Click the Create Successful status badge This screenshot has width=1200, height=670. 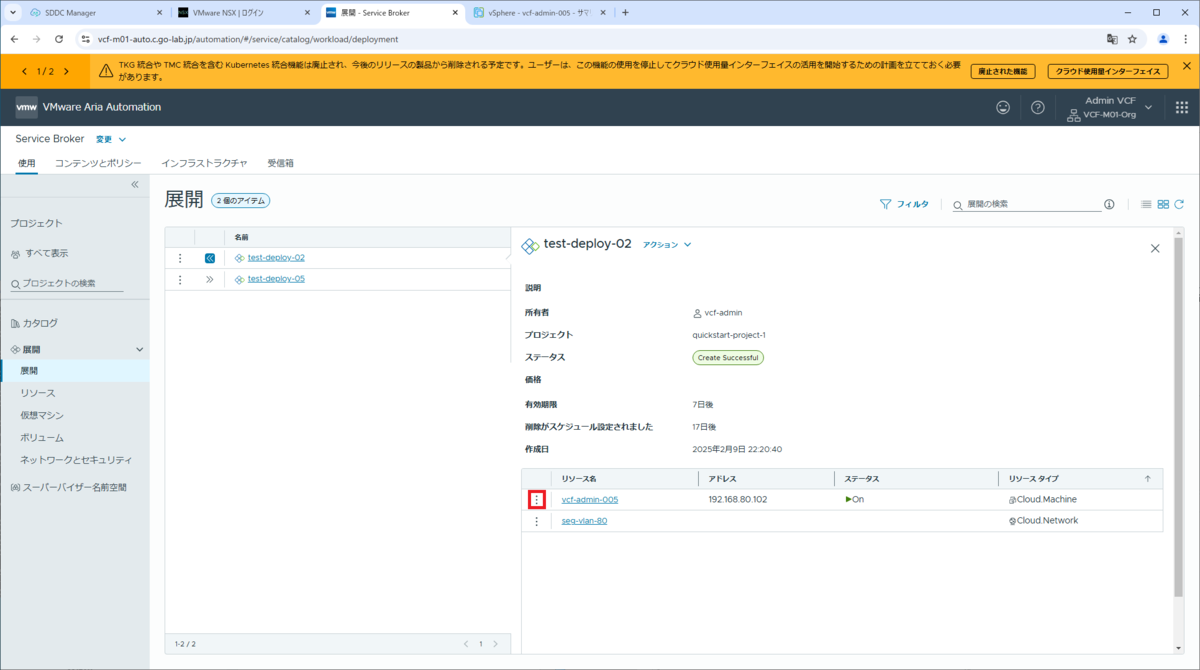(x=728, y=357)
